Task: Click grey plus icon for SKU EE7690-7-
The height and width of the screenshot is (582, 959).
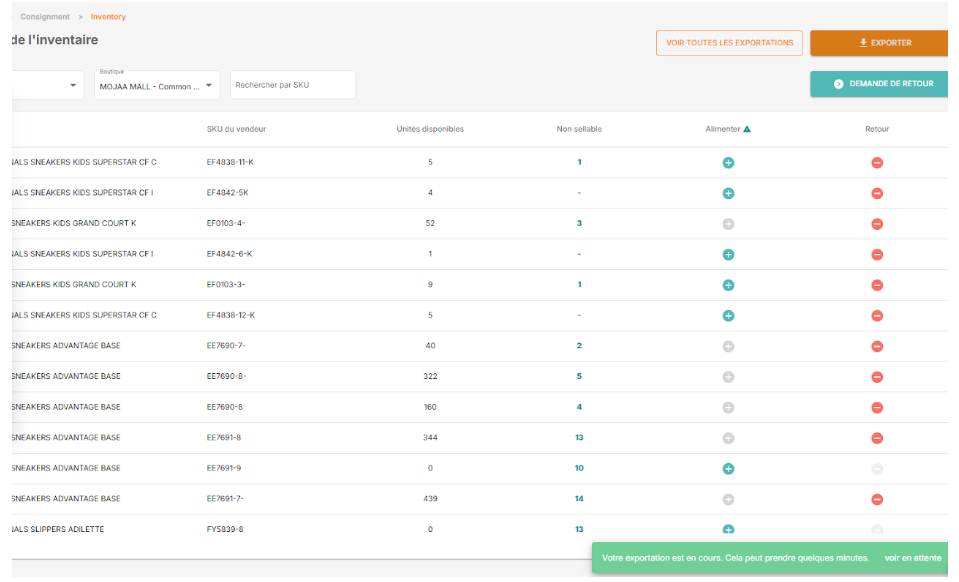Action: pyautogui.click(x=728, y=346)
